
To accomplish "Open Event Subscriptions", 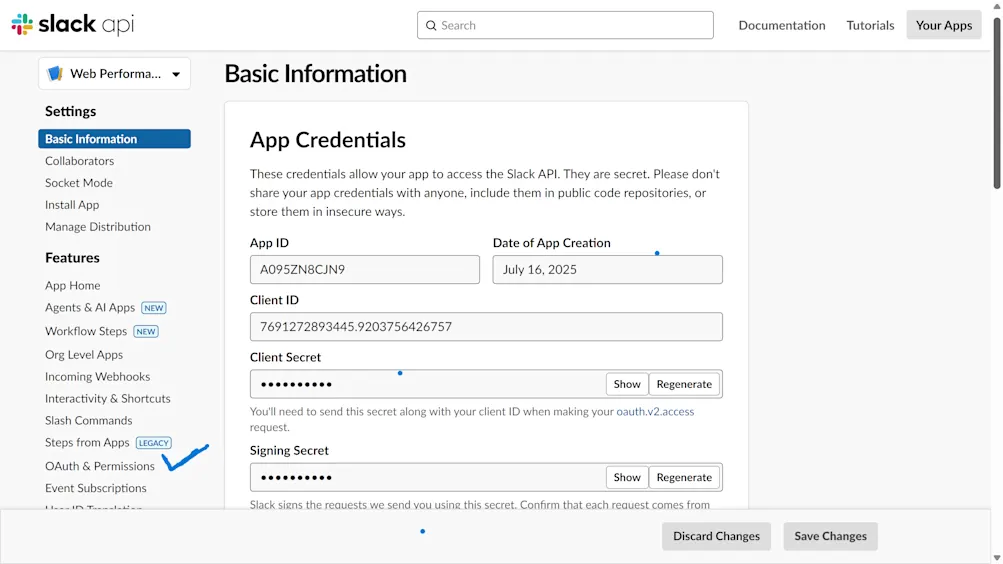I will (x=95, y=488).
